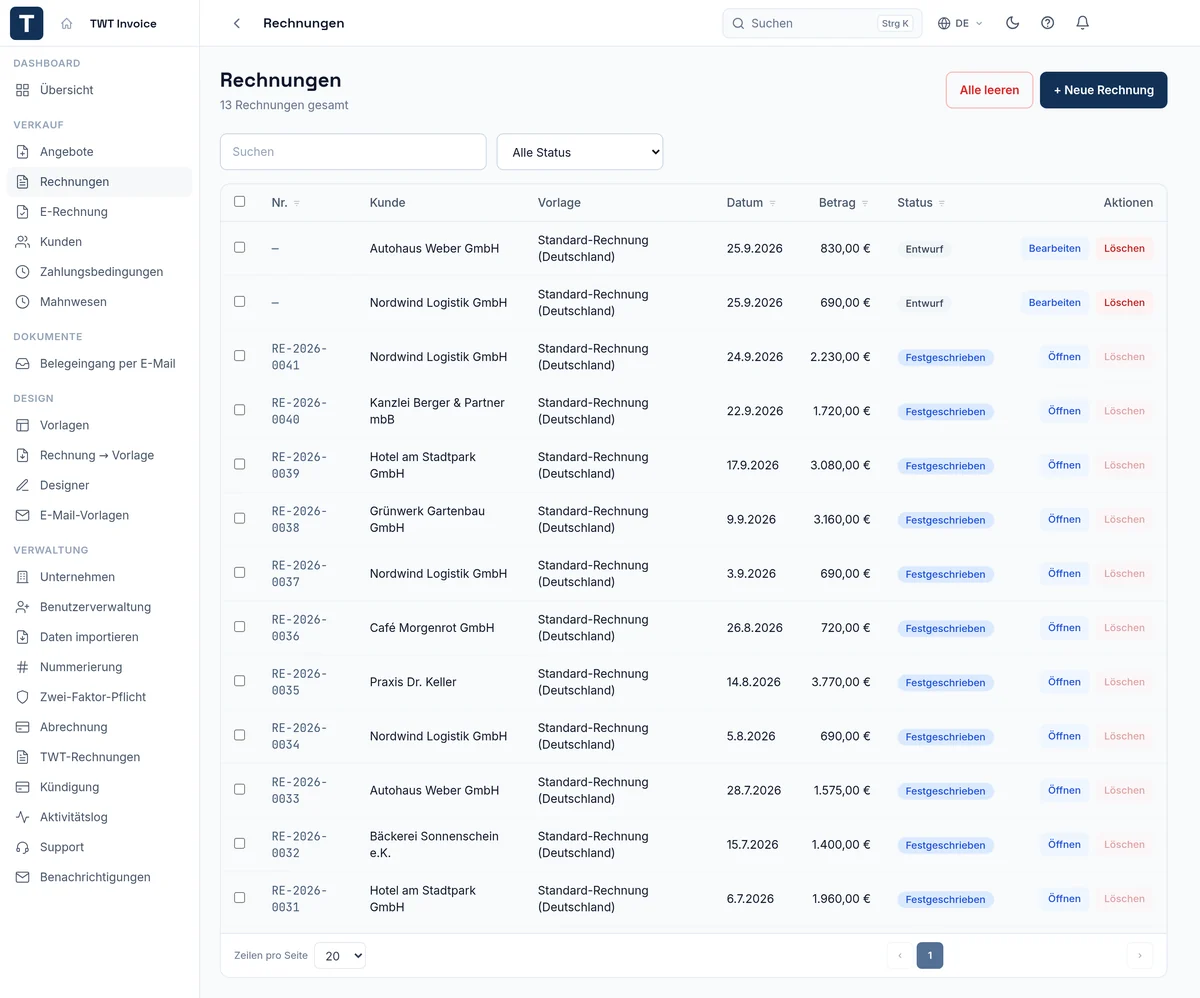Viewport: 1200px width, 998px height.
Task: Focus the invoice Suchen field above table
Action: point(353,152)
